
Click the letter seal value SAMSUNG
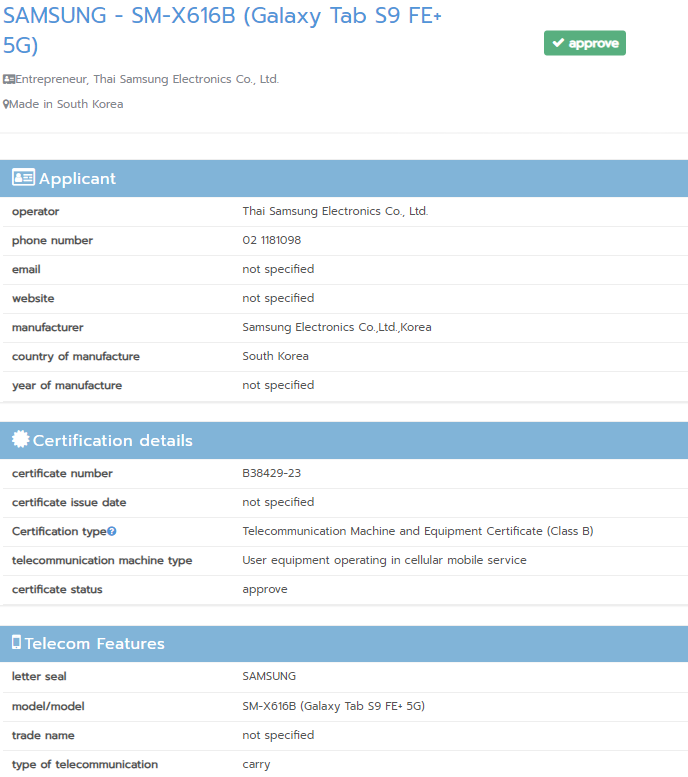pyautogui.click(x=269, y=676)
